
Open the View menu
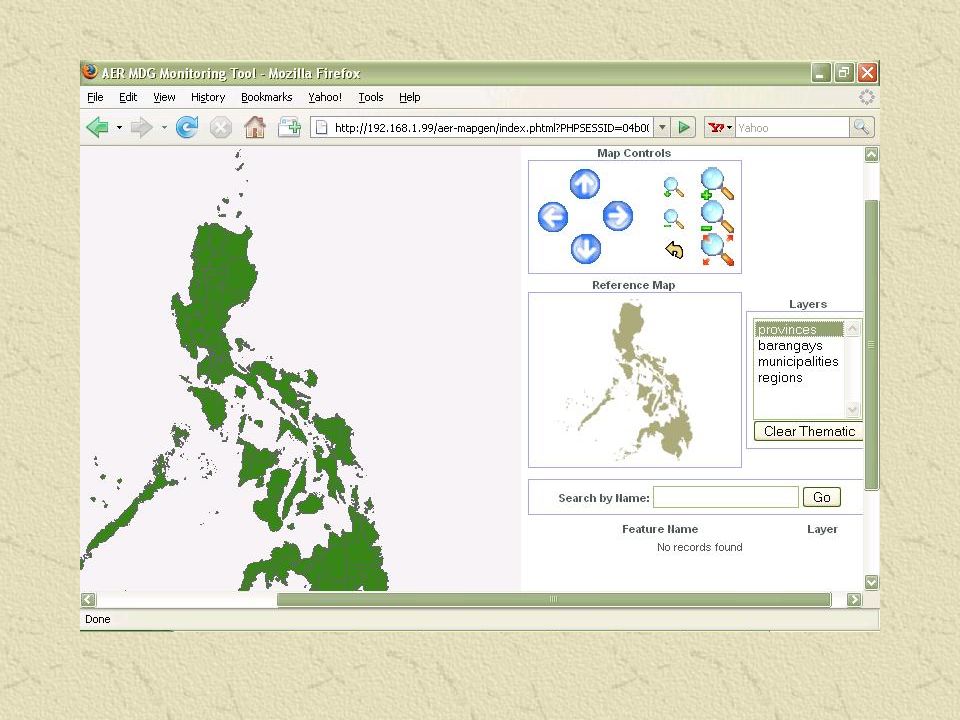(164, 97)
